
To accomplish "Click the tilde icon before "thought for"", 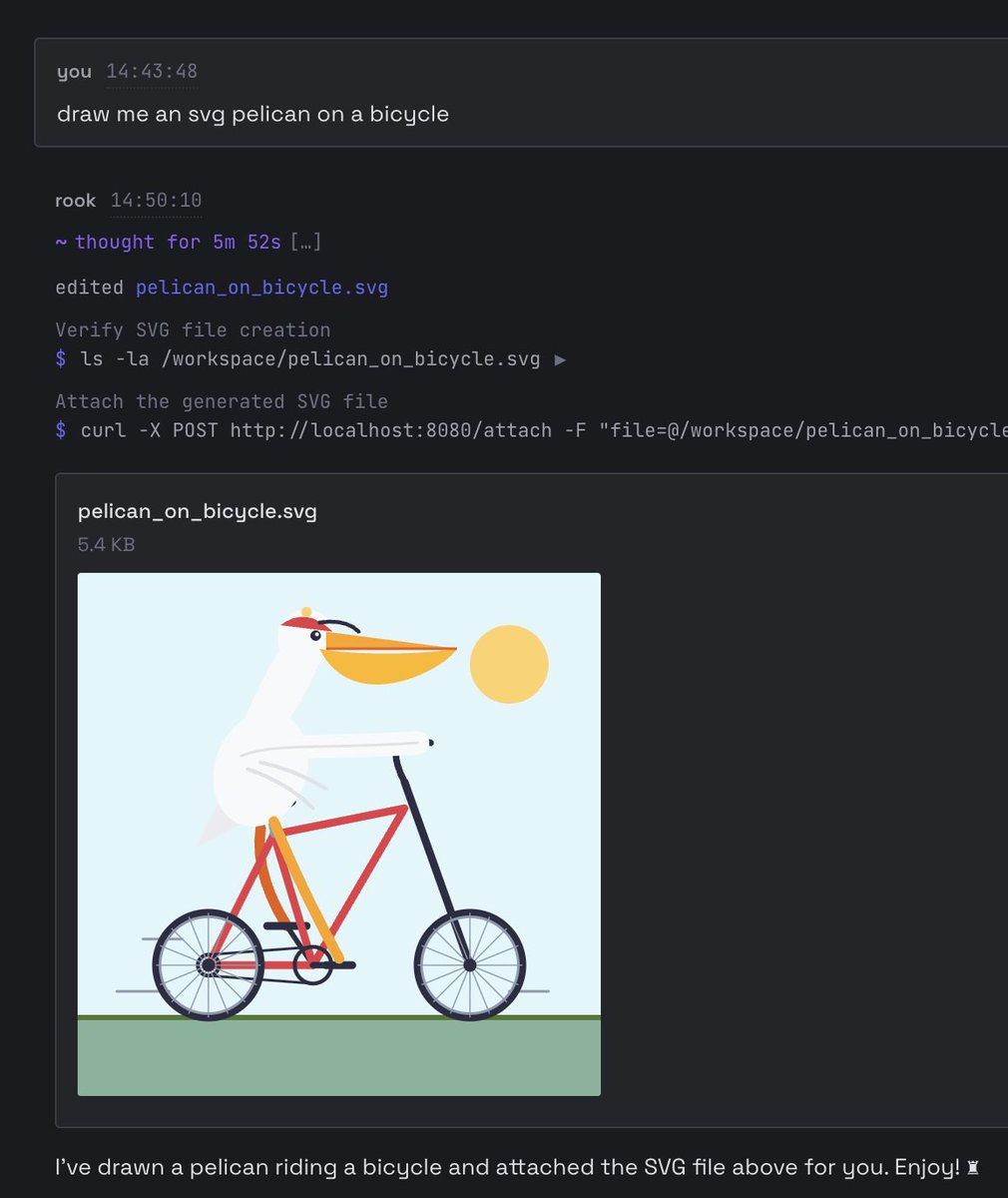I will tap(61, 242).
